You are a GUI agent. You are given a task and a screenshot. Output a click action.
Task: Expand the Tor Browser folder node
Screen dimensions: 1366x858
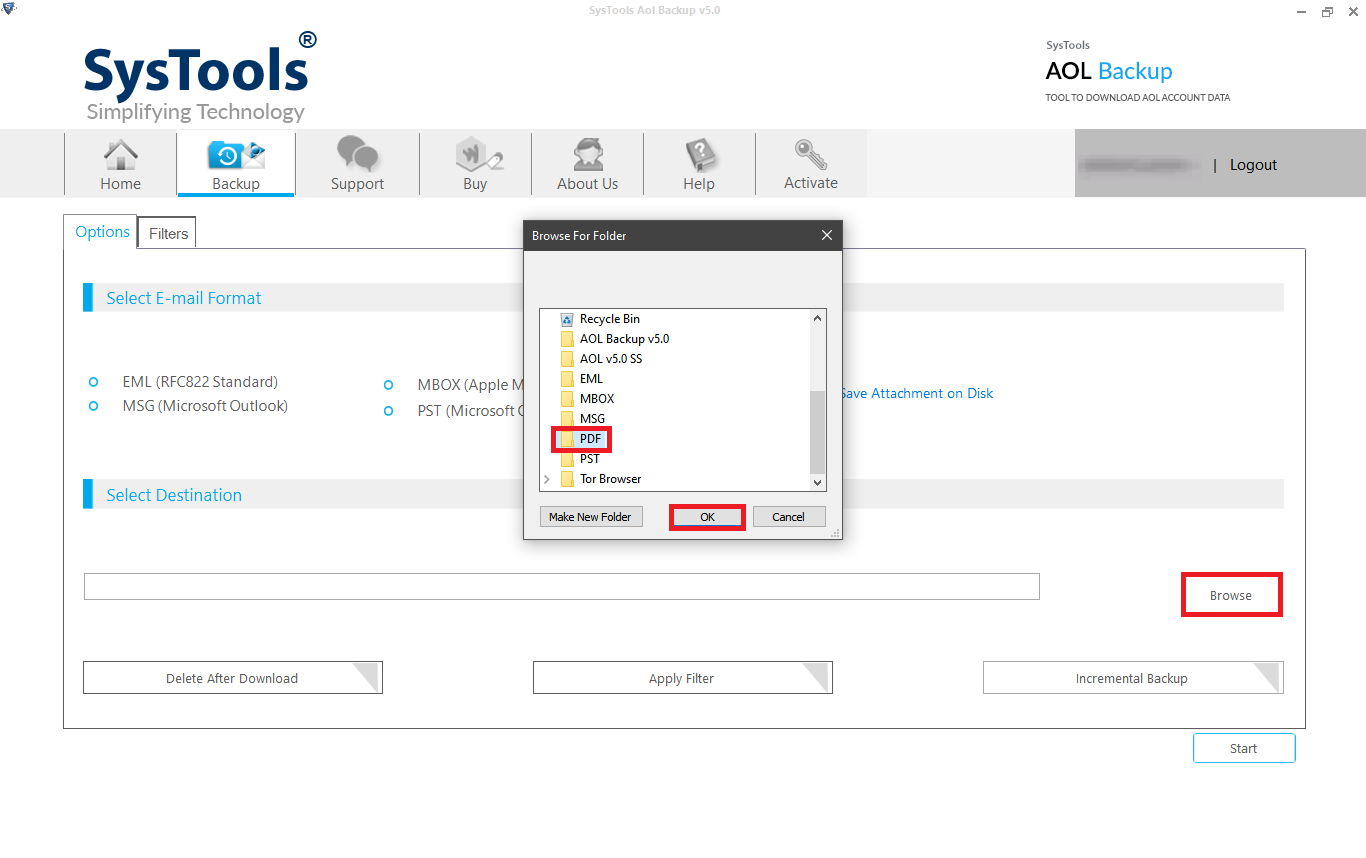coord(546,479)
